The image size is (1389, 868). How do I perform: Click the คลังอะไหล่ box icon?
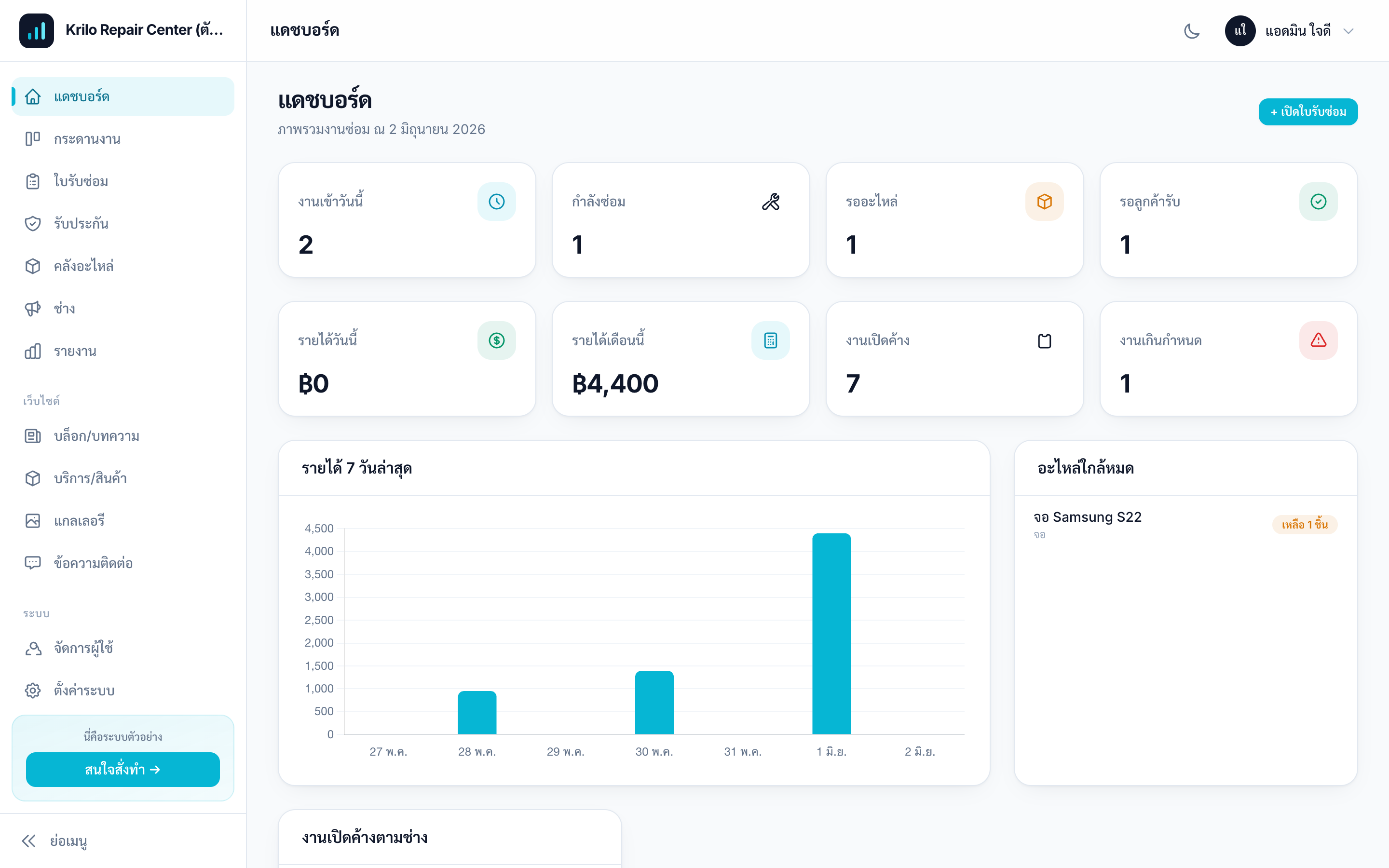click(33, 266)
